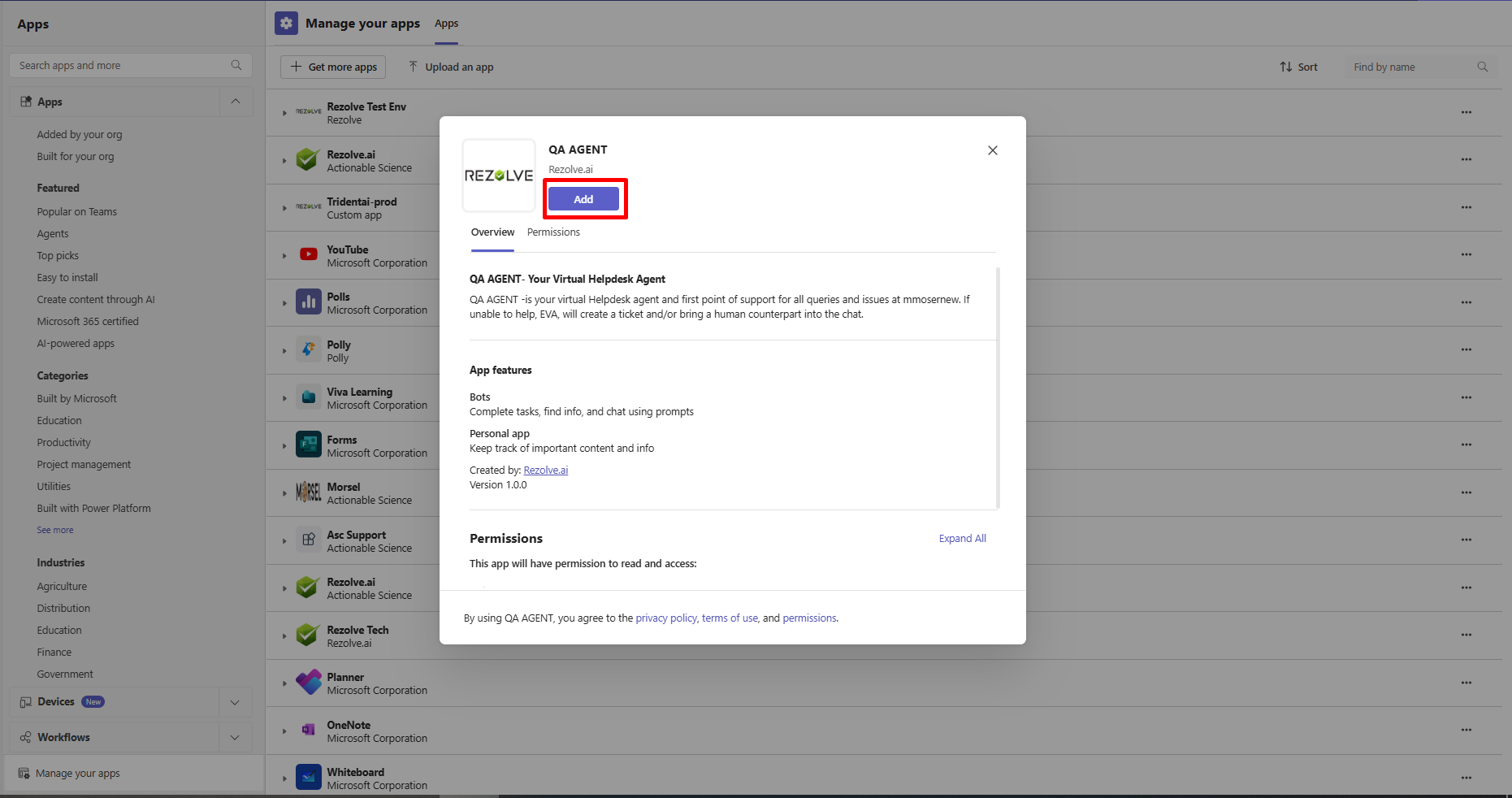Open Agriculture industry filter

pos(62,587)
